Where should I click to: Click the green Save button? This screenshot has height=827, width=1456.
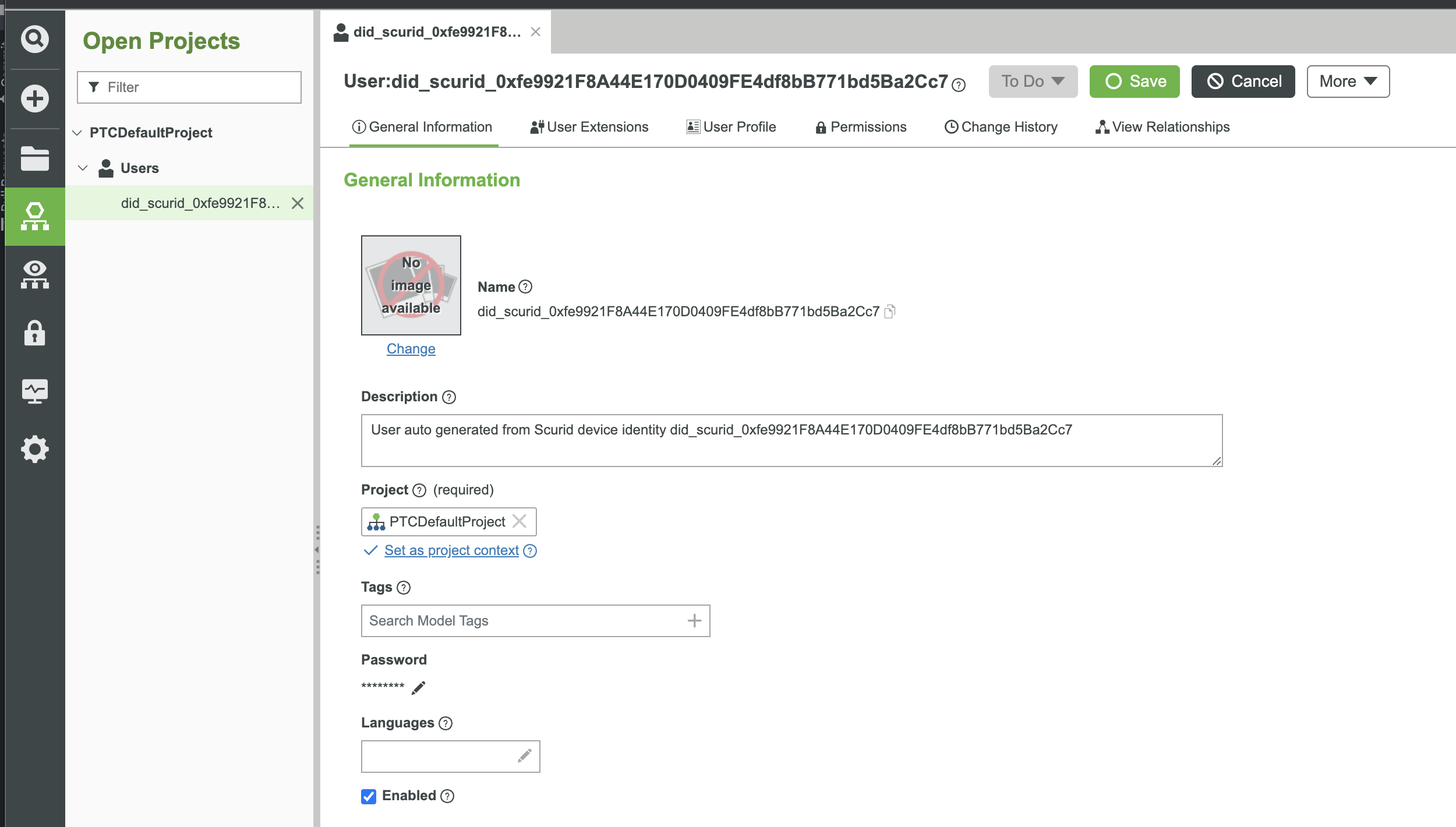[1135, 82]
